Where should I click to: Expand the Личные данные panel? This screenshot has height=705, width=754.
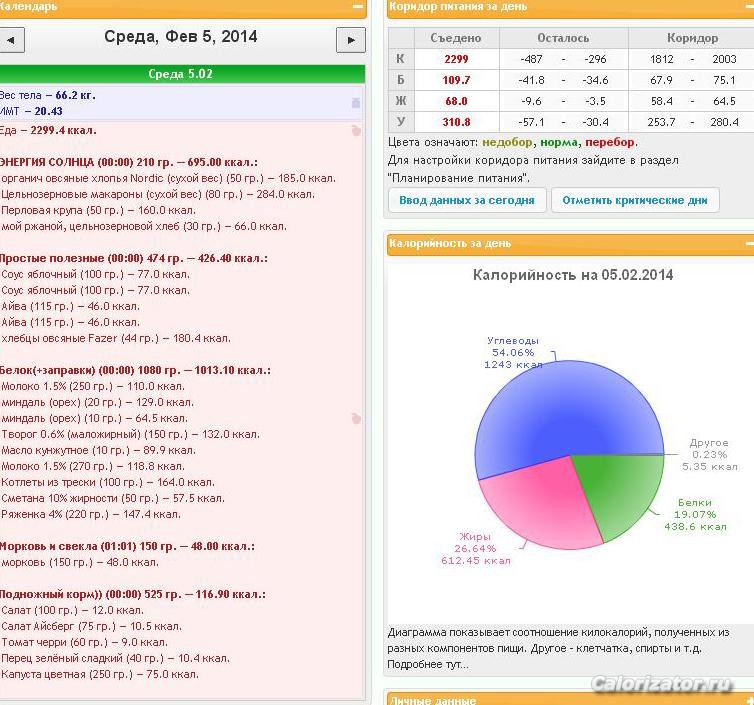tap(749, 700)
